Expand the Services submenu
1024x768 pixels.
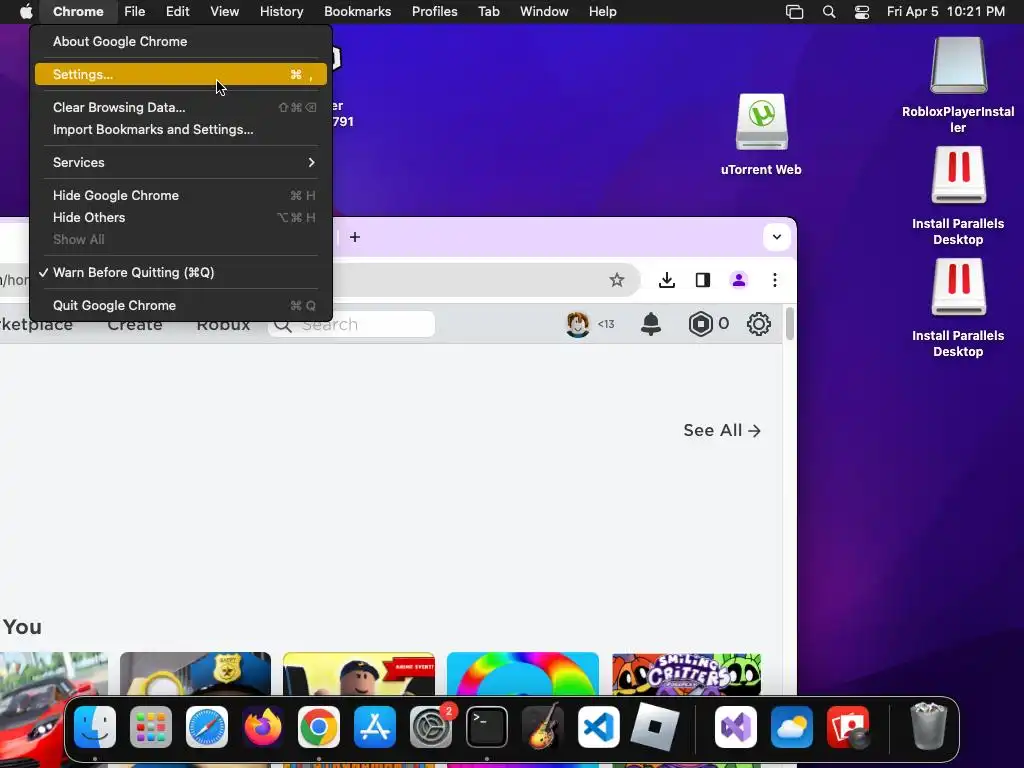click(x=181, y=162)
